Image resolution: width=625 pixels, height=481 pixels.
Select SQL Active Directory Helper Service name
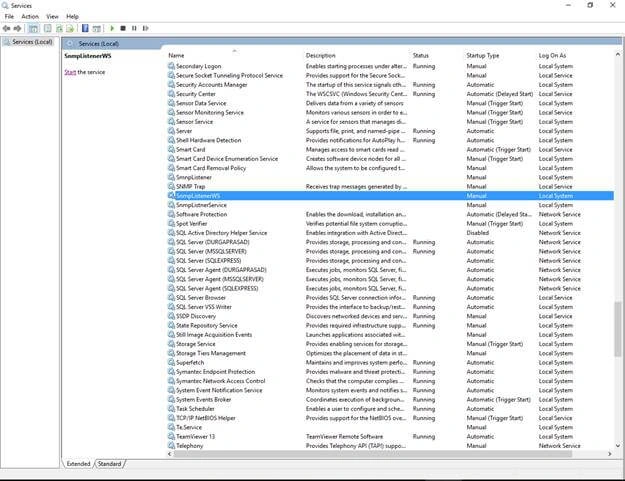(x=222, y=233)
